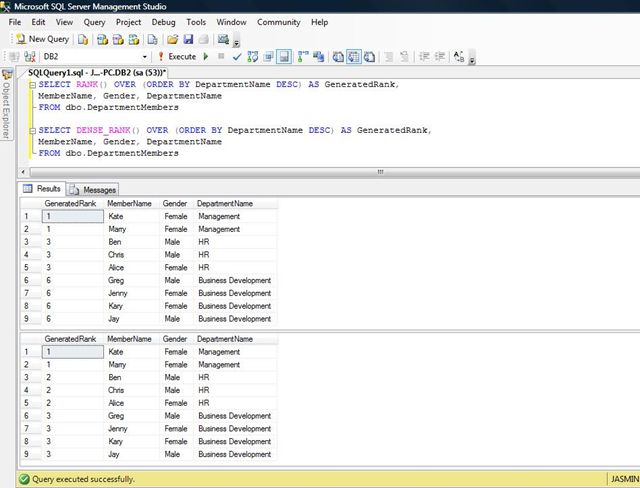Click the Open File folder icon
640x488 pixels.
click(172, 39)
